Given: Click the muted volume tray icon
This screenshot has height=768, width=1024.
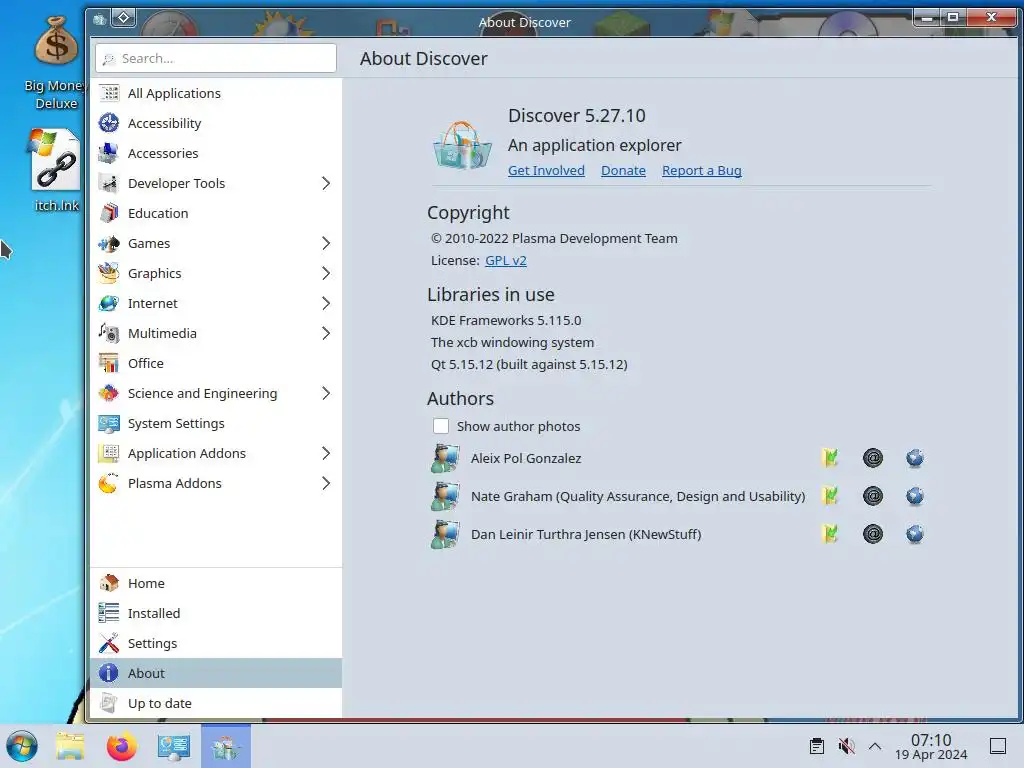Looking at the screenshot, I should [x=846, y=746].
